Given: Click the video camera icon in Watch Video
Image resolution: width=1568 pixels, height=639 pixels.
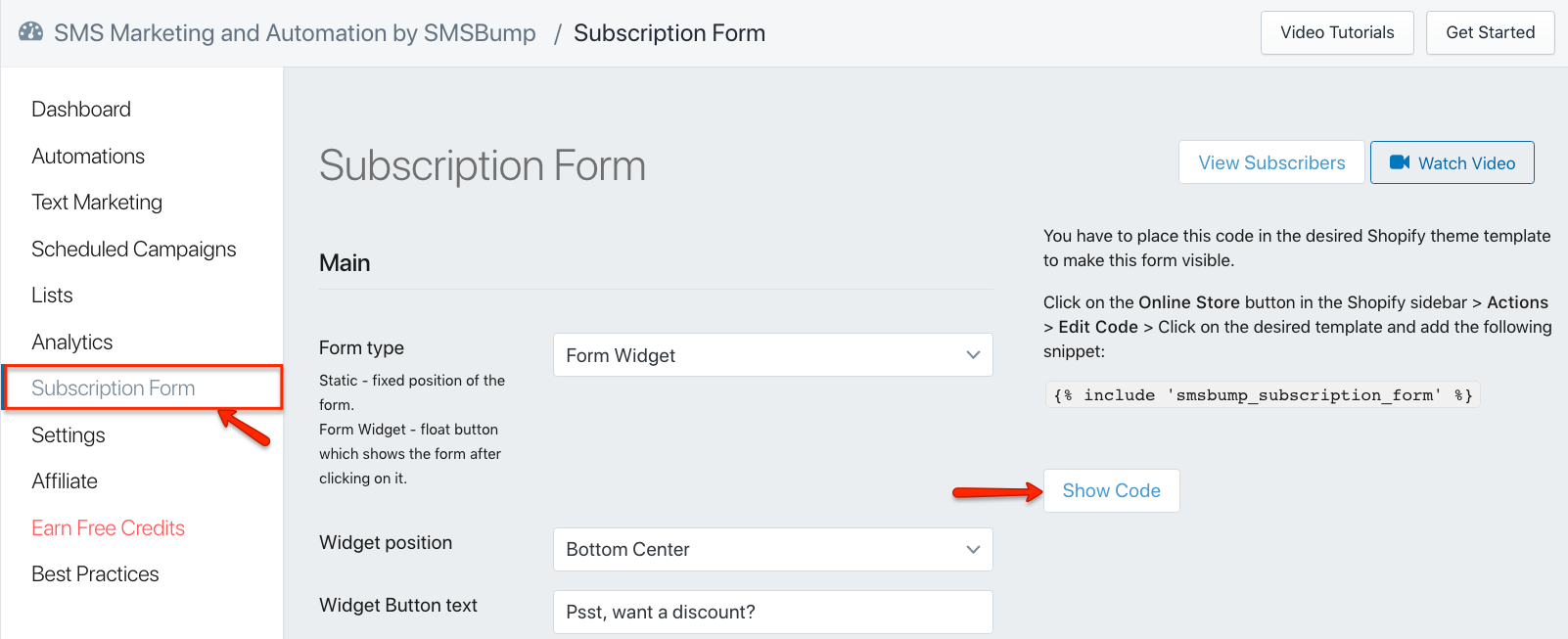Looking at the screenshot, I should (x=1400, y=162).
